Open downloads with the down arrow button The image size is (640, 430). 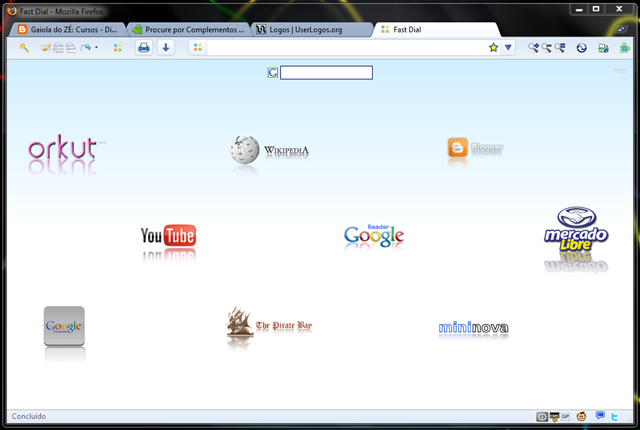[166, 48]
